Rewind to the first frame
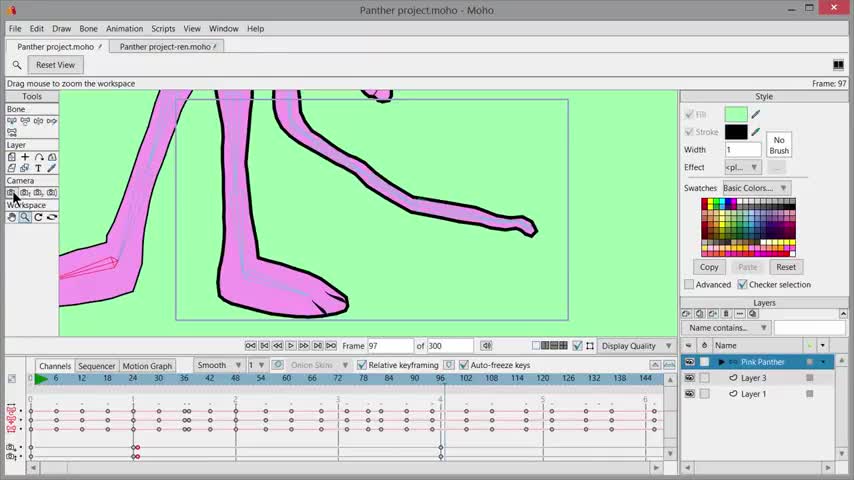Screen dimensions: 854x480 (251, 346)
